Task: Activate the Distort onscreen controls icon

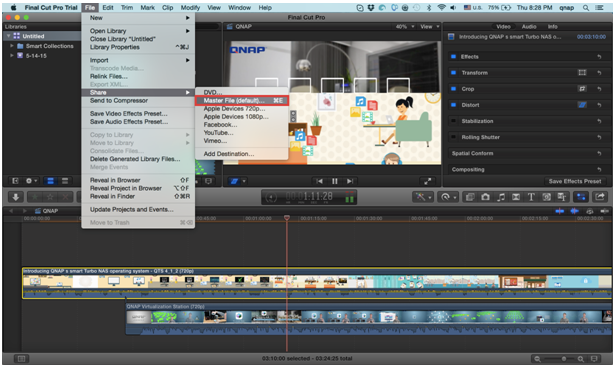Action: 582,105
